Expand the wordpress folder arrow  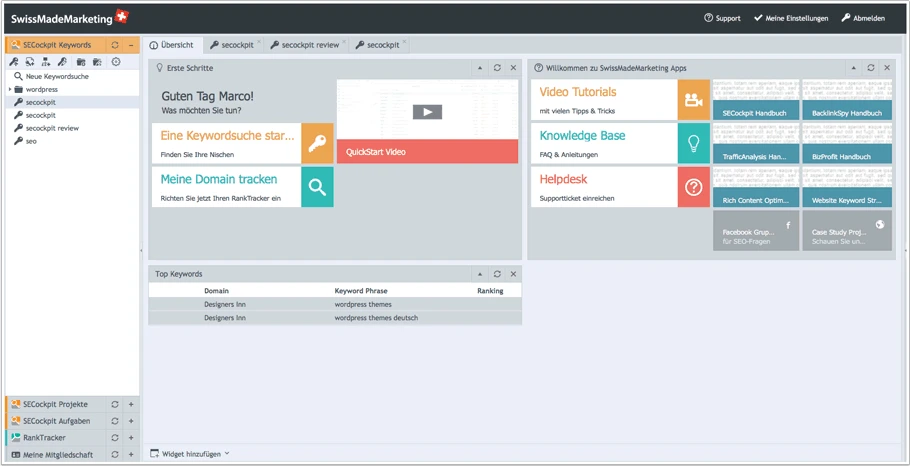(10, 89)
